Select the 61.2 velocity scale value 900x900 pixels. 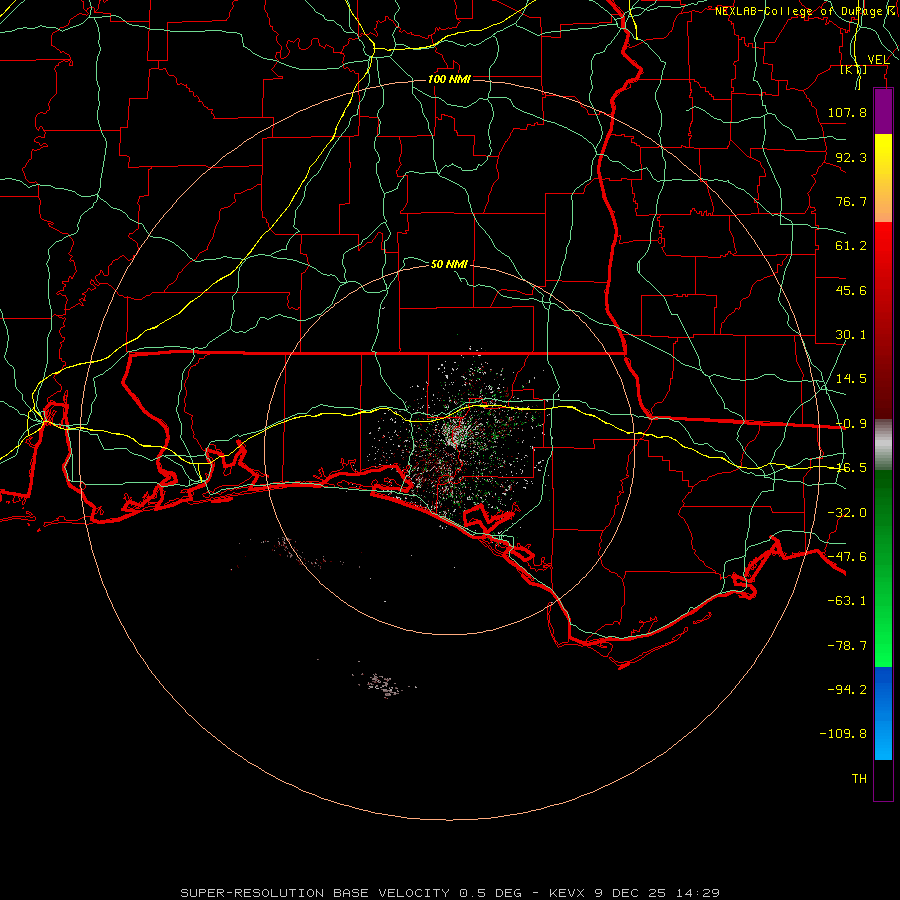pyautogui.click(x=851, y=246)
